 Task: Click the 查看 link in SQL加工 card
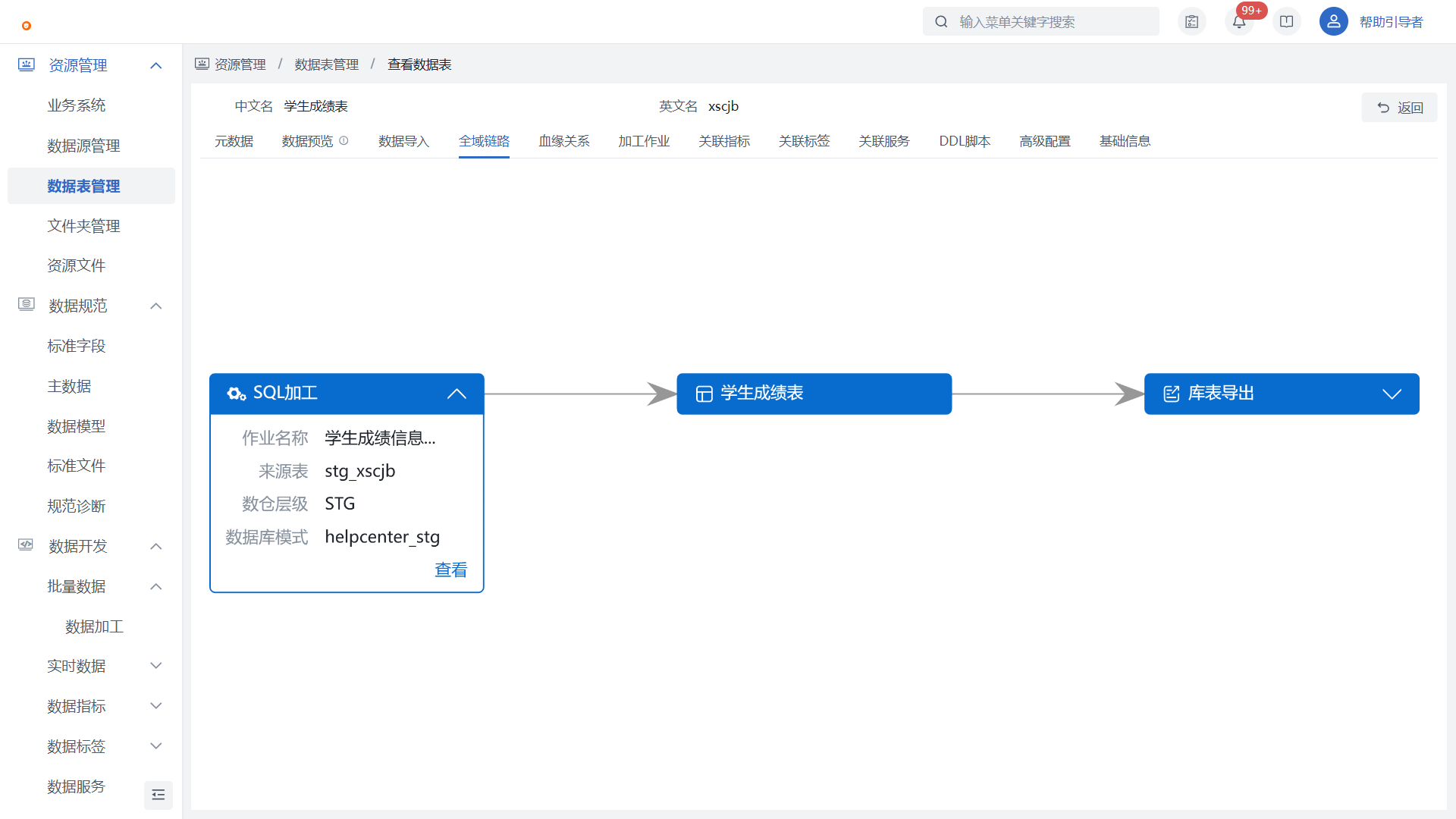[451, 570]
